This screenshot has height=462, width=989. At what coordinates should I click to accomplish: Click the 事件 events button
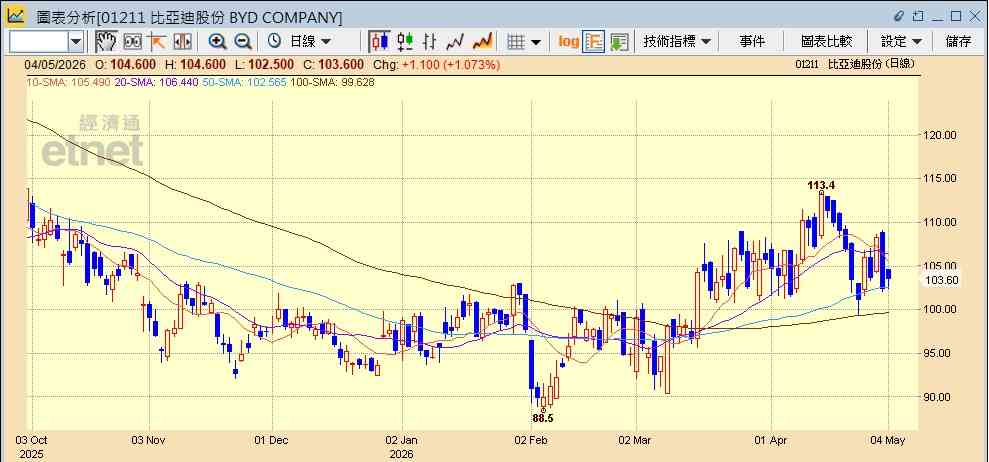tap(752, 42)
